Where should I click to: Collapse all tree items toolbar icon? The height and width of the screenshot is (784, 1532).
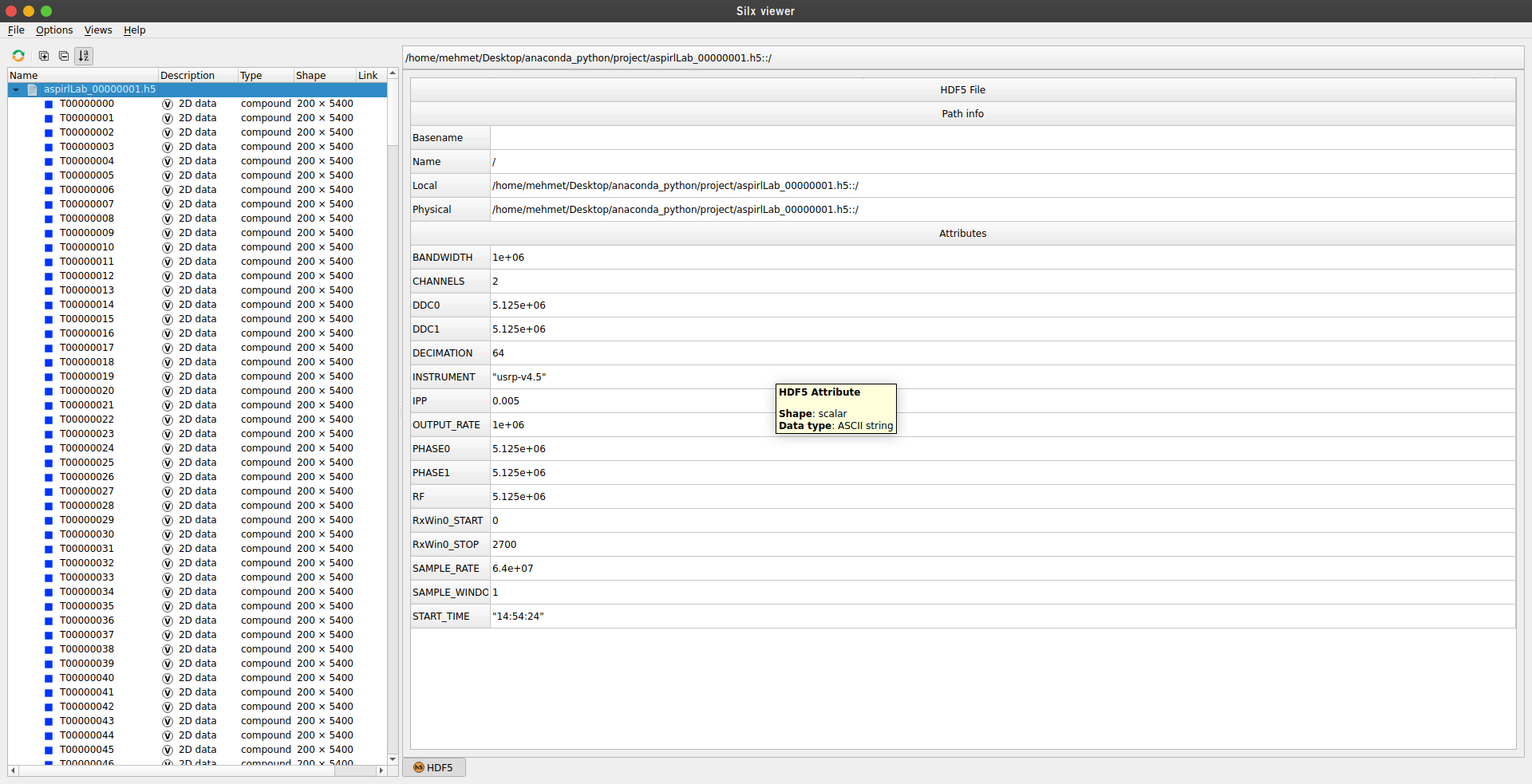tap(64, 56)
